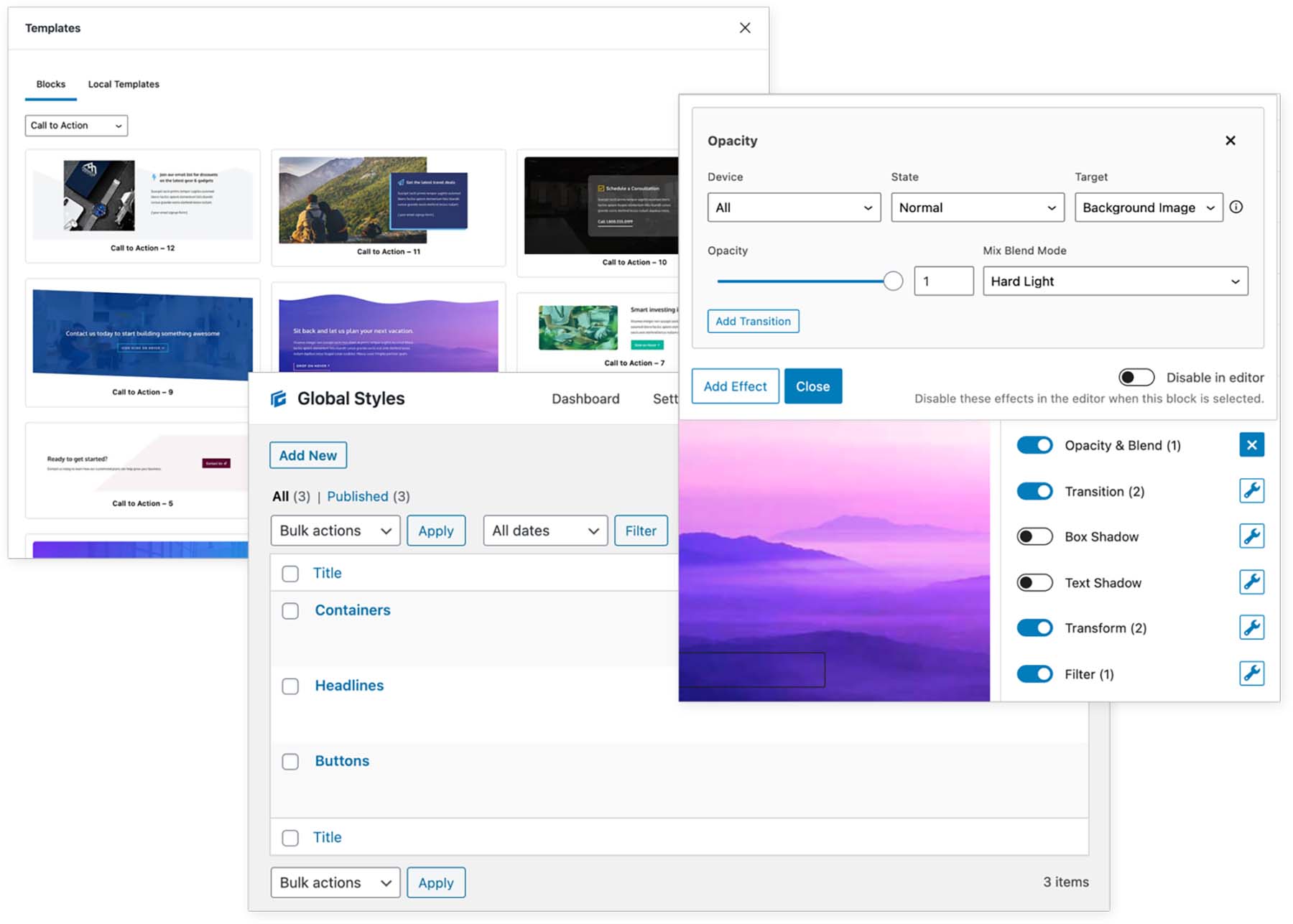Viewport: 1293px width, 924px height.
Task: Click the Opacity slider handle
Action: pos(893,281)
